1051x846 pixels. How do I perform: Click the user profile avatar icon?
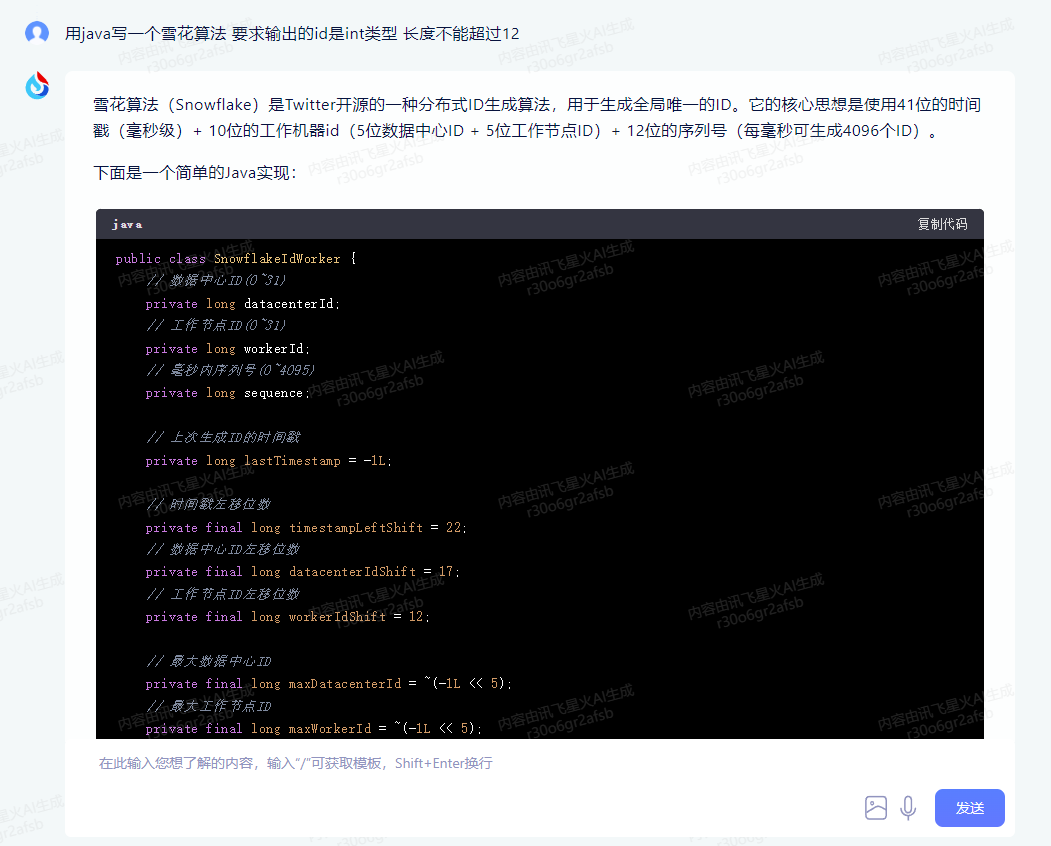[x=36, y=33]
